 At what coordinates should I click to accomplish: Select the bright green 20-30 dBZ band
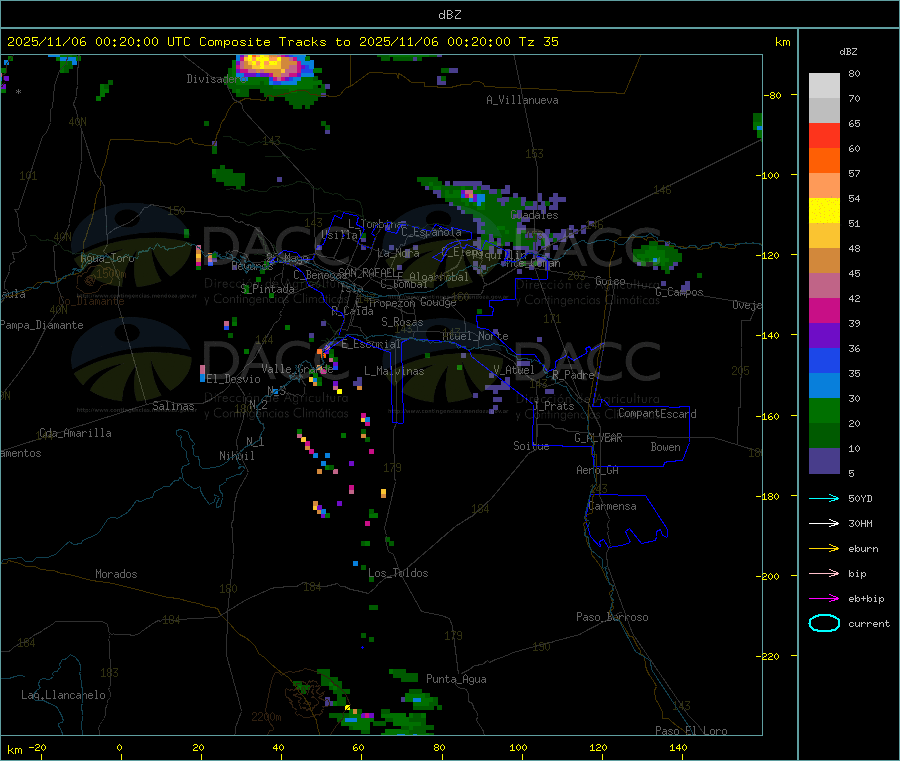click(x=824, y=410)
